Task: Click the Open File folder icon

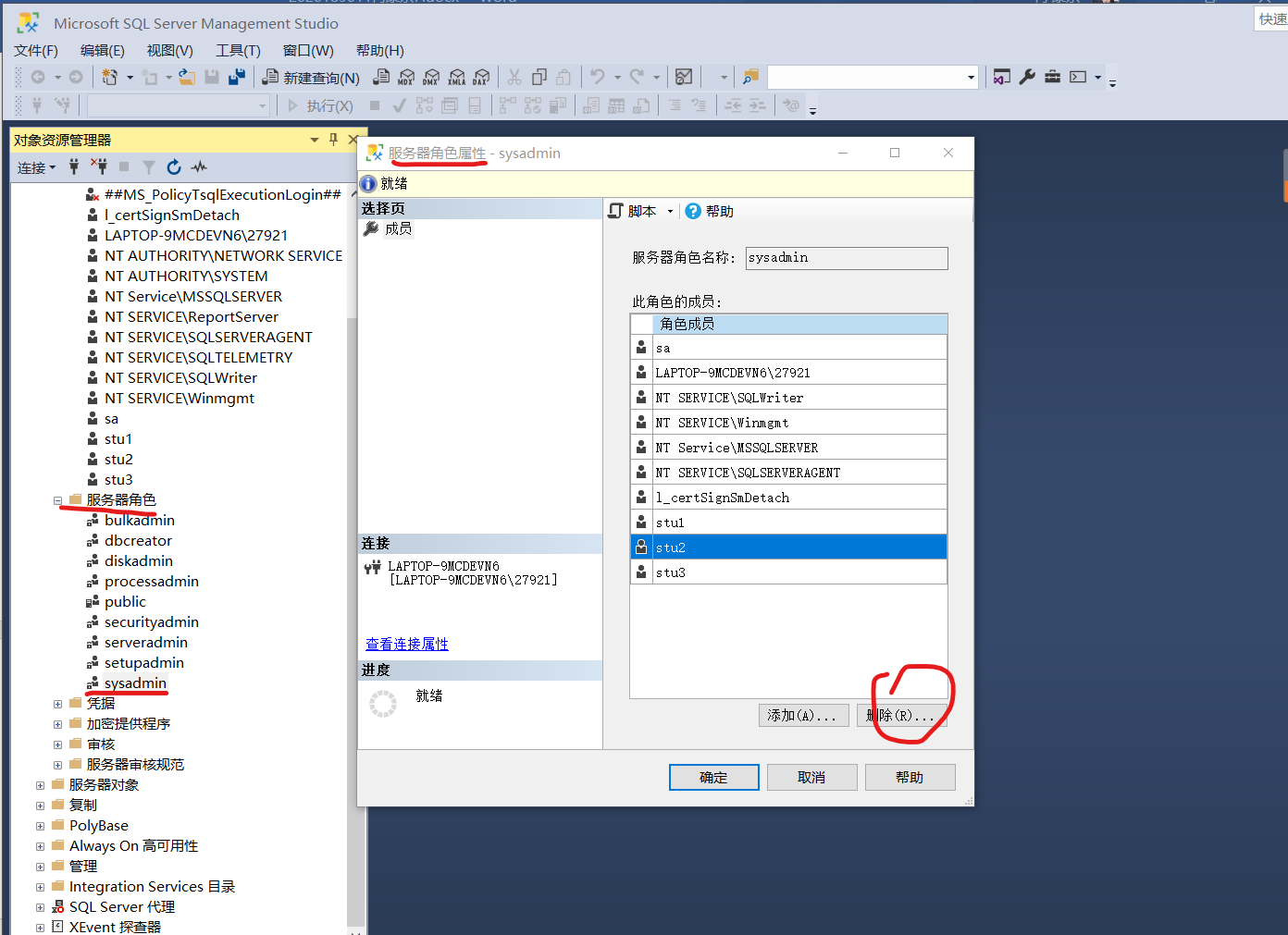Action: [187, 78]
